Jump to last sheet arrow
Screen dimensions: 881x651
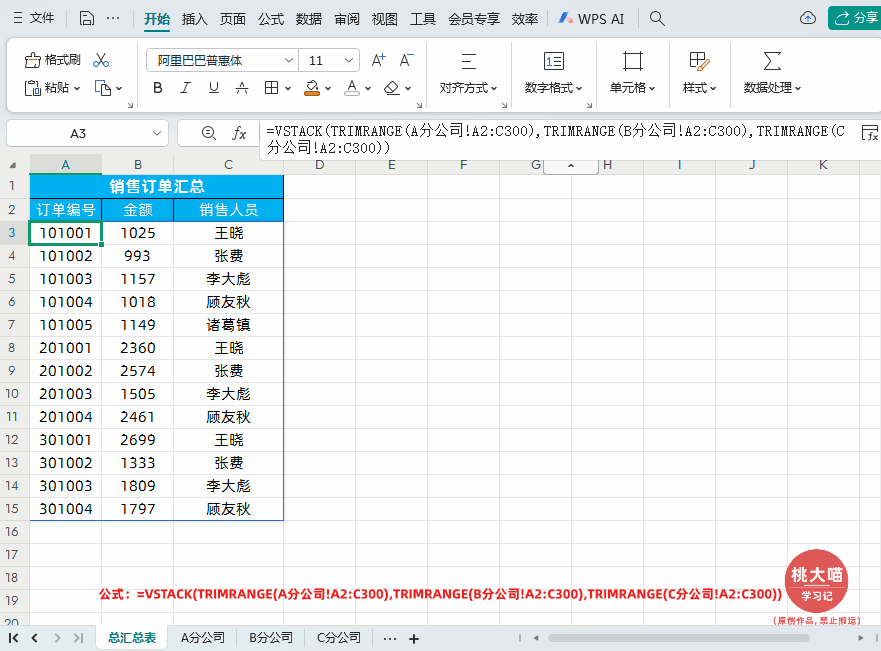click(x=79, y=638)
